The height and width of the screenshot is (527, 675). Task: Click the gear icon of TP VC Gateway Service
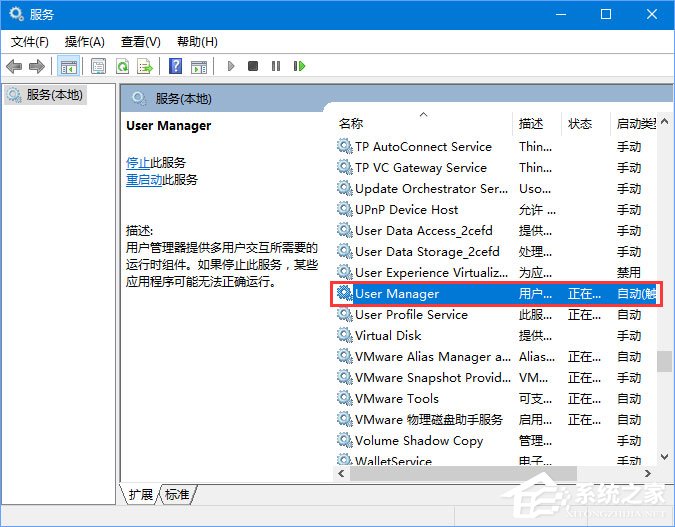[344, 167]
